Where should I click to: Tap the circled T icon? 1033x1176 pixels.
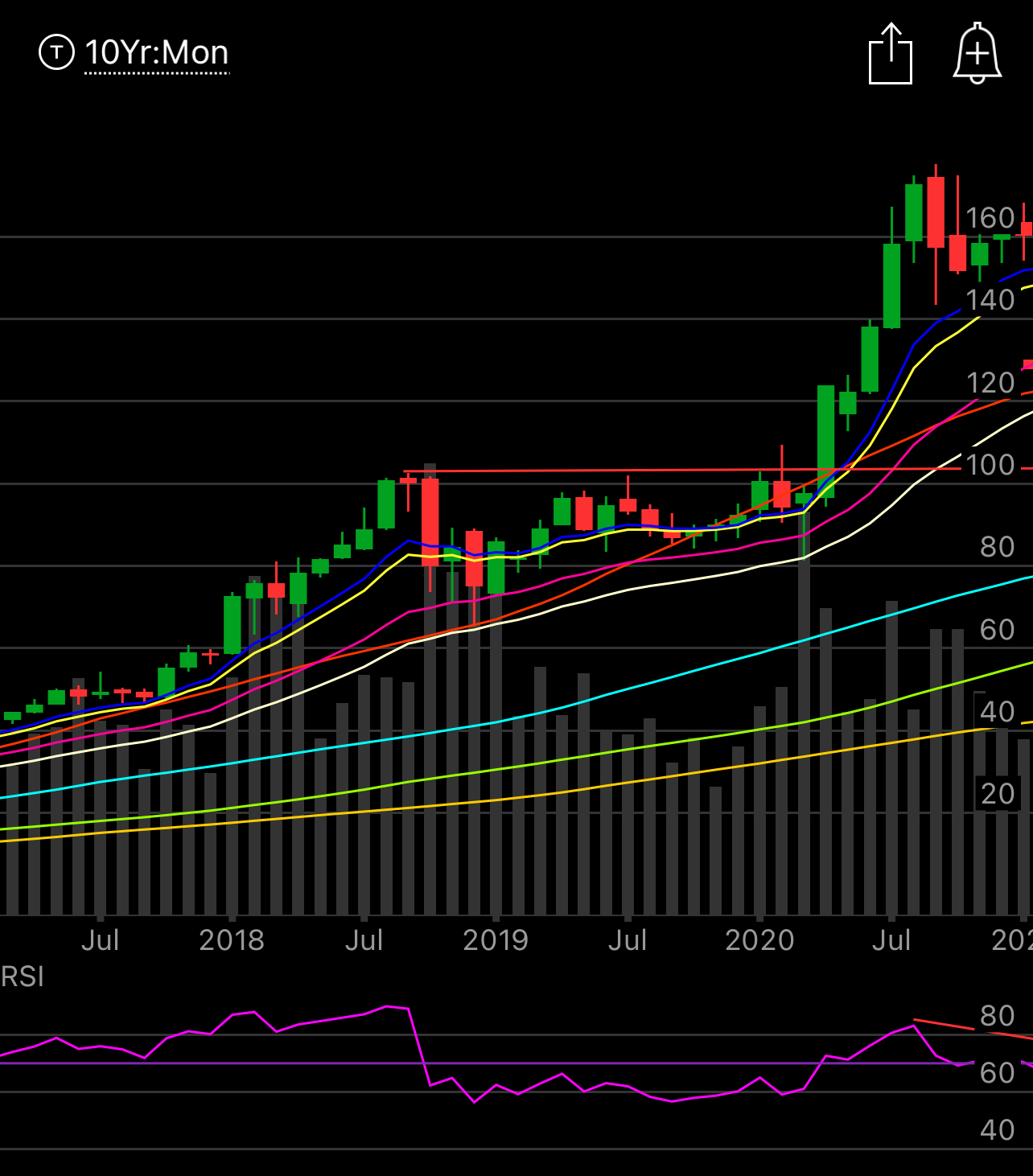56,53
